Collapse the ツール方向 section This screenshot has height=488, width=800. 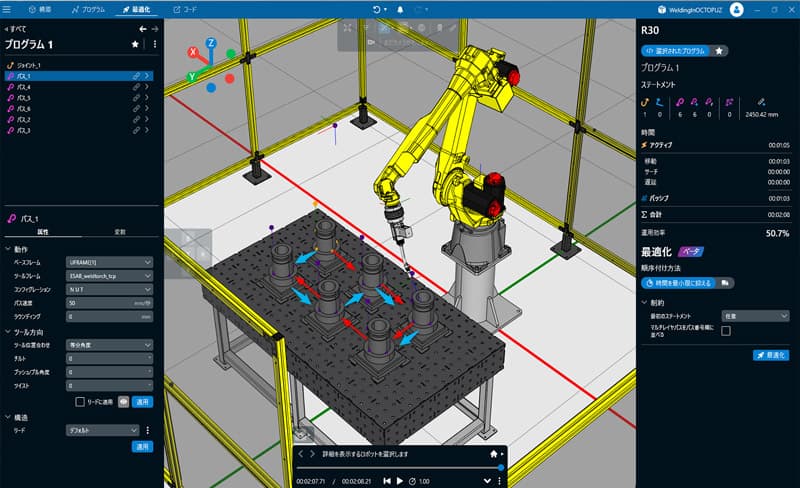click(8, 332)
